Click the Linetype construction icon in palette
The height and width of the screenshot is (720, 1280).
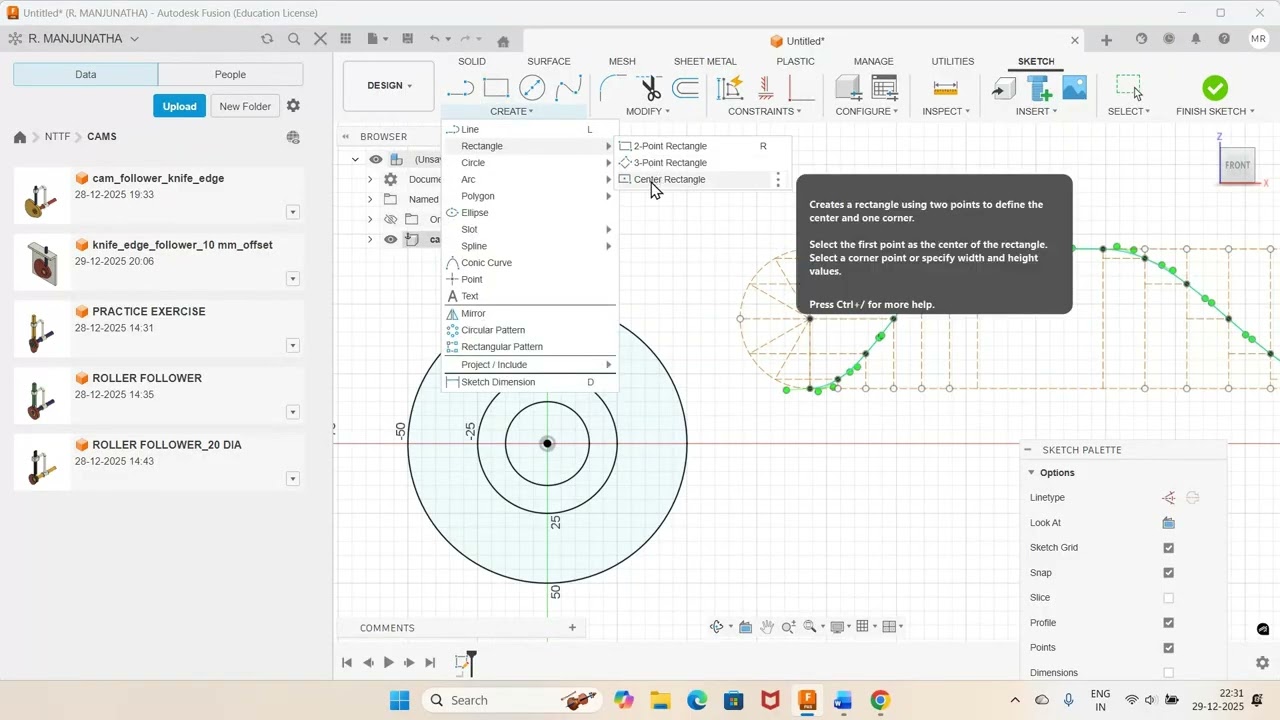click(x=1168, y=498)
